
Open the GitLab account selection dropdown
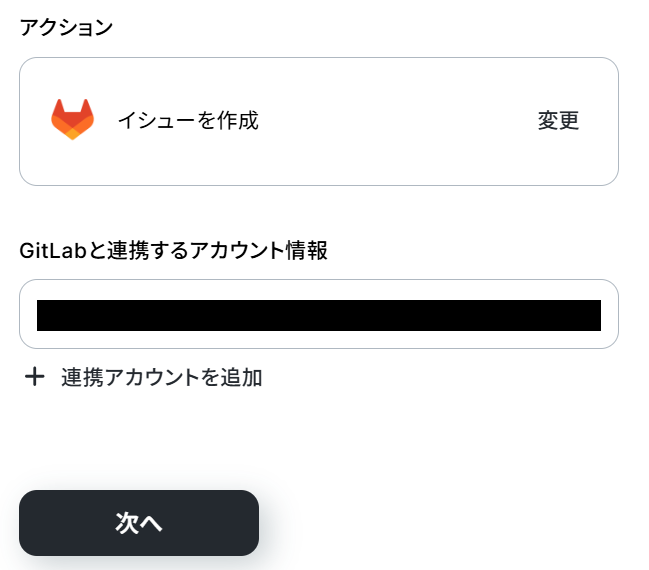pyautogui.click(x=318, y=314)
